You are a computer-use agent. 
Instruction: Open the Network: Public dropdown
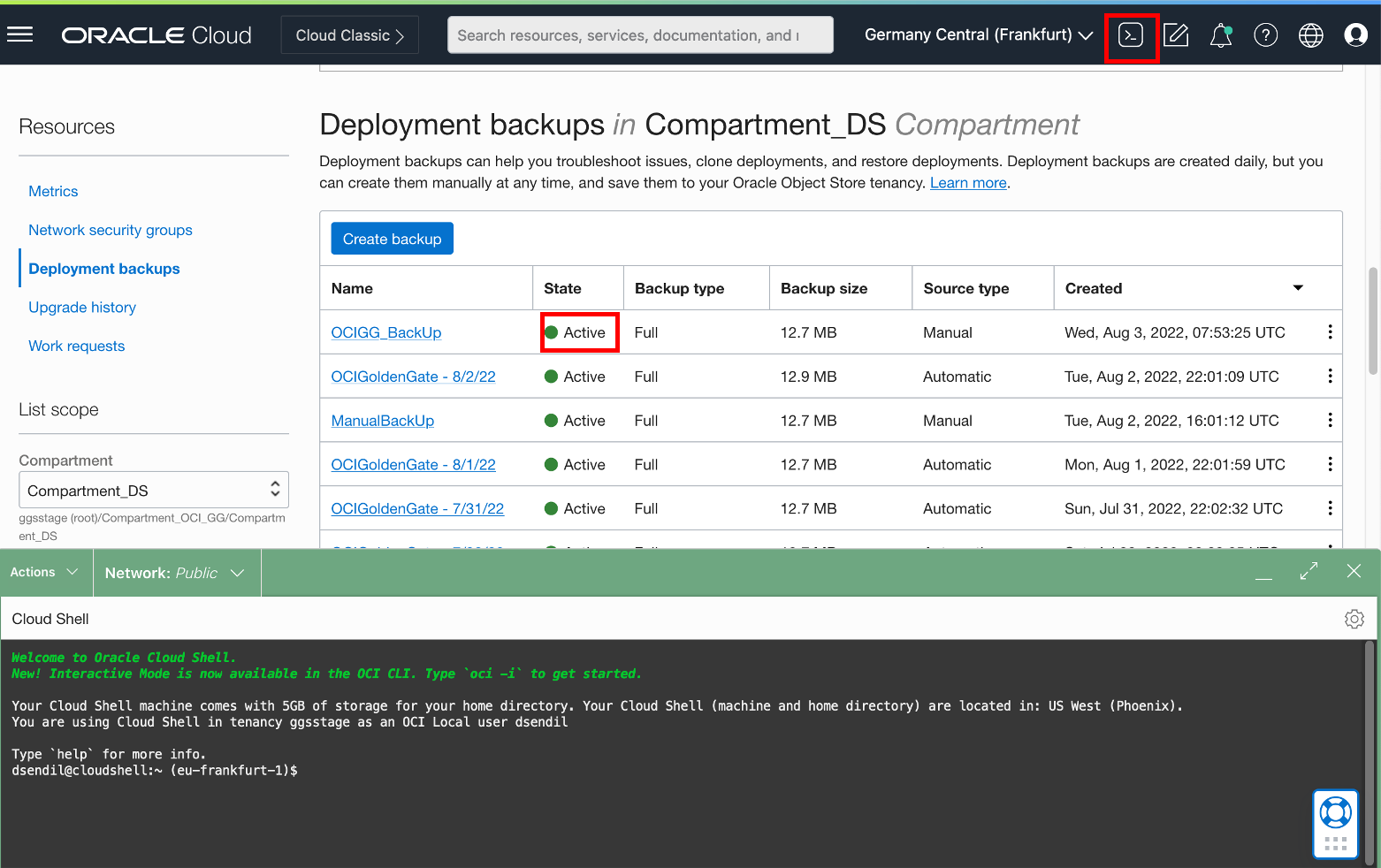174,573
